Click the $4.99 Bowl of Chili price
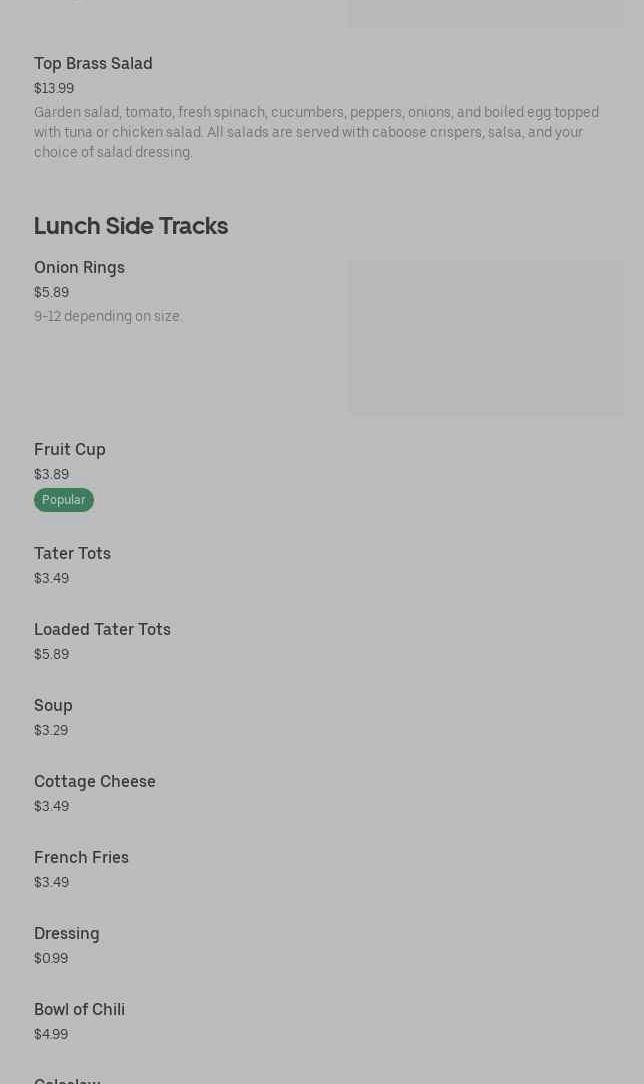This screenshot has height=1084, width=644. point(51,1035)
